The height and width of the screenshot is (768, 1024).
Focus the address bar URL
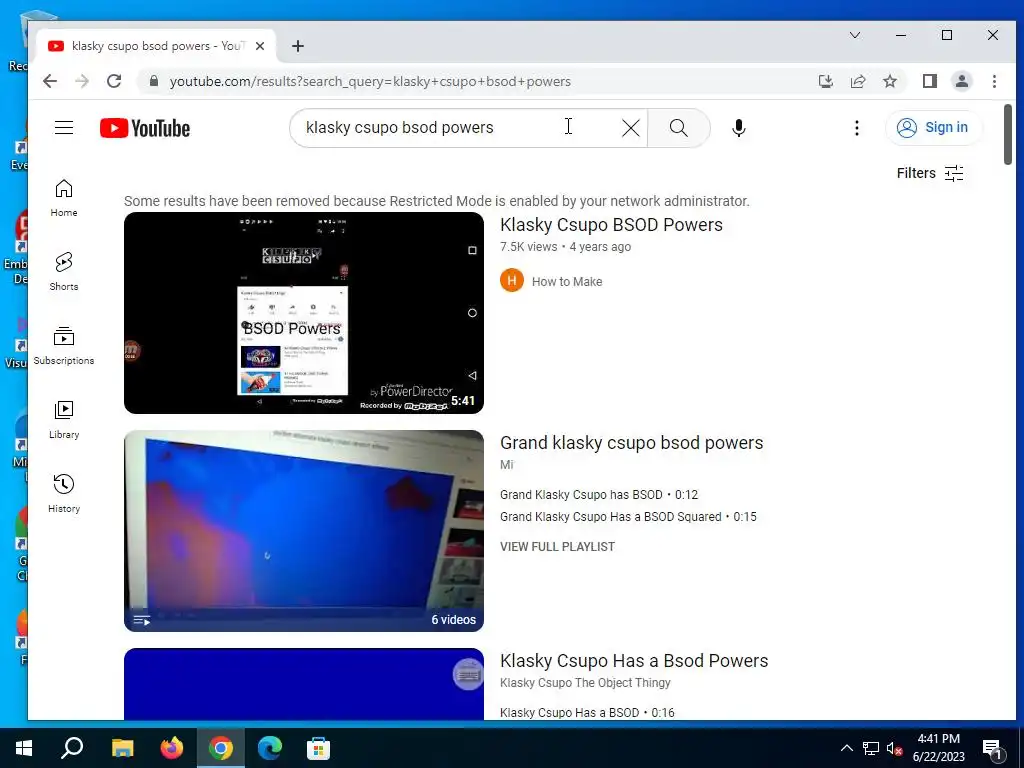point(370,82)
